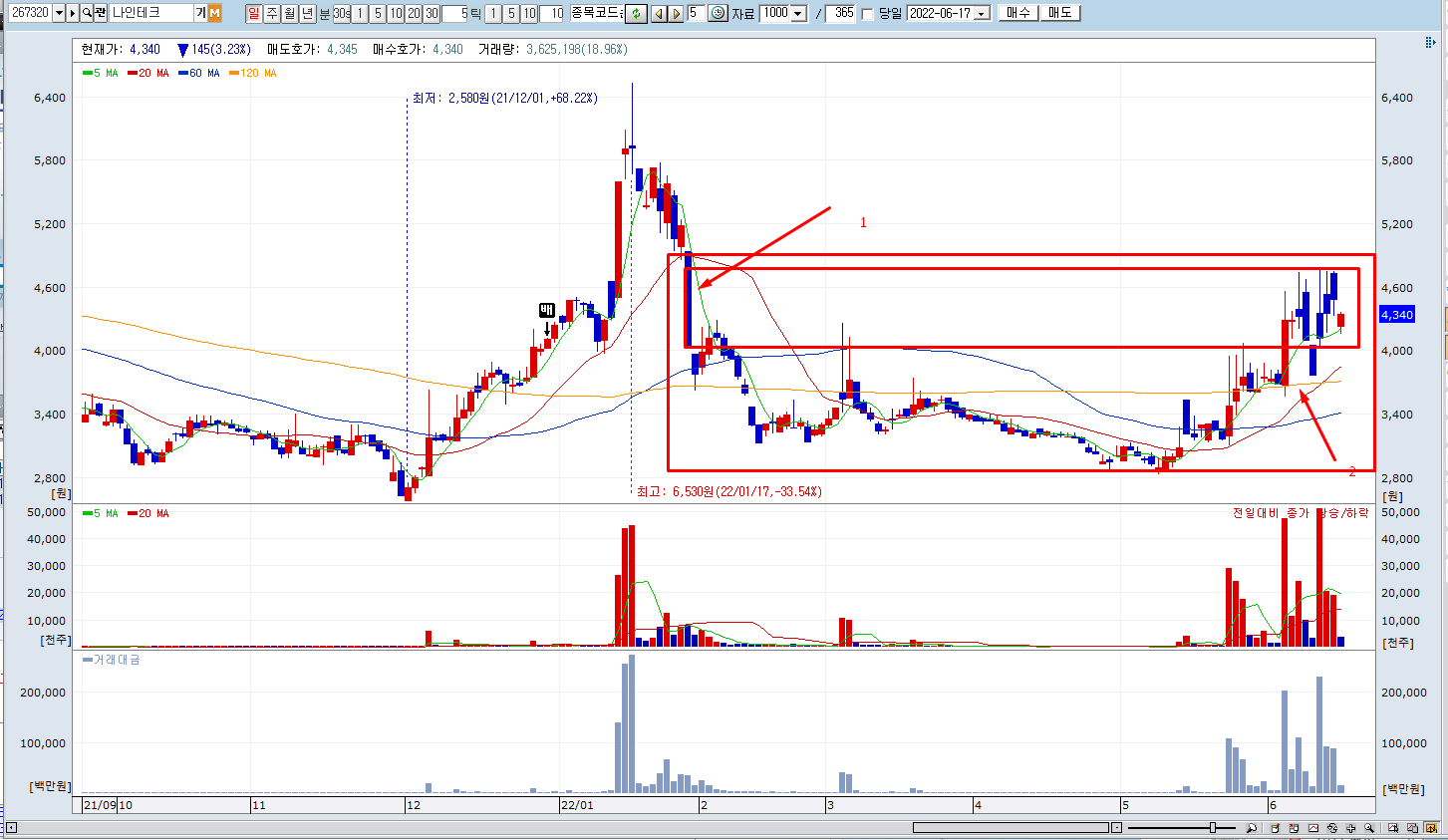The width and height of the screenshot is (1448, 840).
Task: Select the 30-minute interval button
Action: tap(432, 13)
